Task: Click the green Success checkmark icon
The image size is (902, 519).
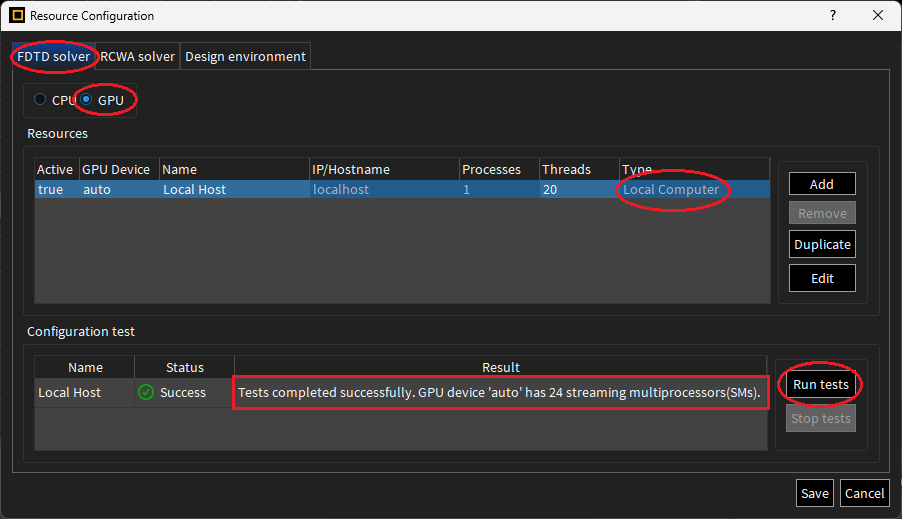Action: (x=146, y=393)
